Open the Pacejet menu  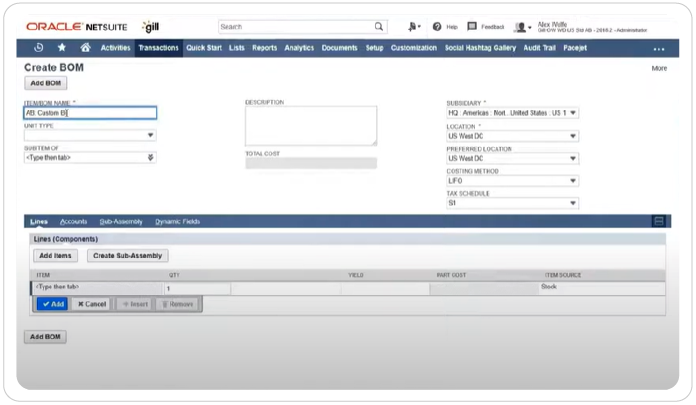575,48
